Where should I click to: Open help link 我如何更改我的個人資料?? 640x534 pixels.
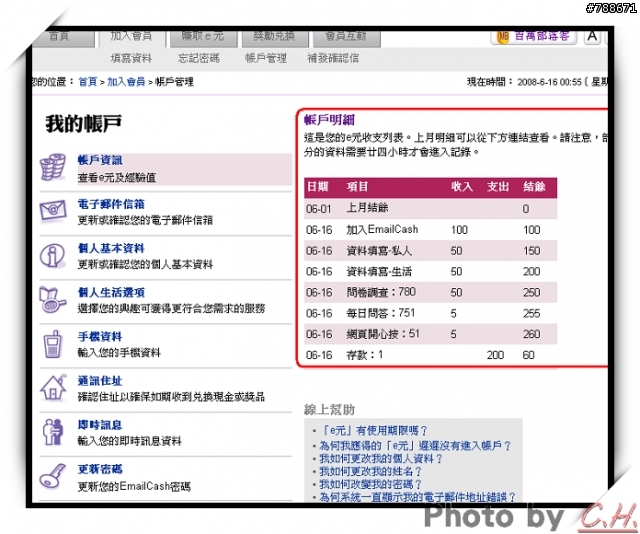(381, 459)
